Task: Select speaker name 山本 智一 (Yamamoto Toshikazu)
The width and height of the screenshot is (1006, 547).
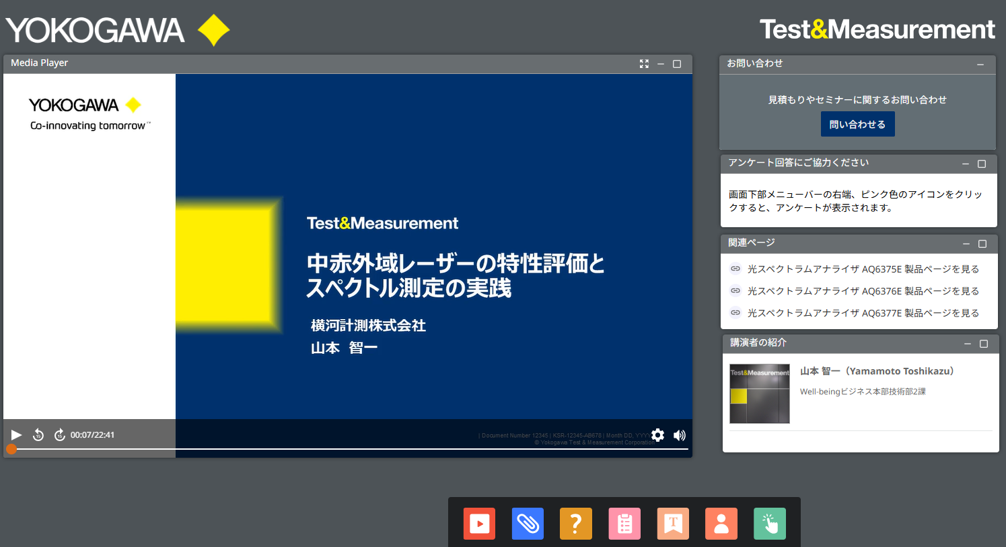Action: 877,371
